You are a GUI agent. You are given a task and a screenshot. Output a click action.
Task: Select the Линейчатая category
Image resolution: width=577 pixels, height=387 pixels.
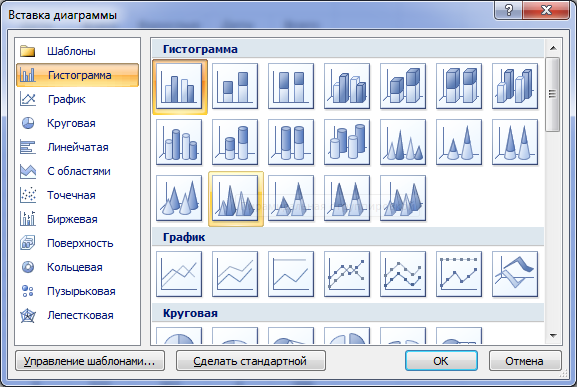[77, 147]
